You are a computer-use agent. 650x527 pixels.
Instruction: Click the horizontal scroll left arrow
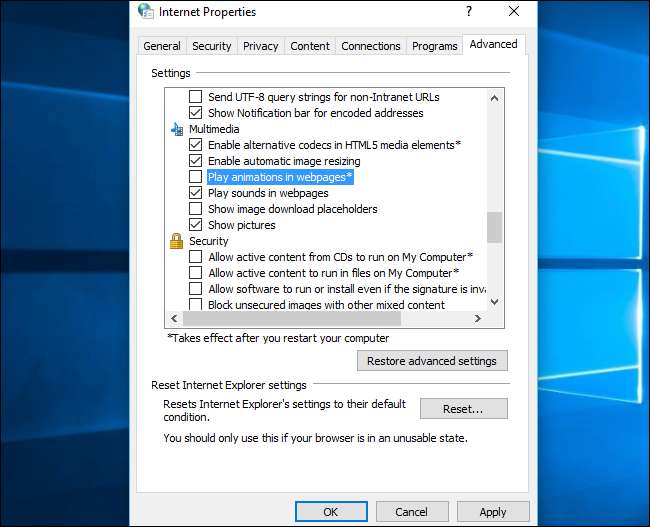174,318
